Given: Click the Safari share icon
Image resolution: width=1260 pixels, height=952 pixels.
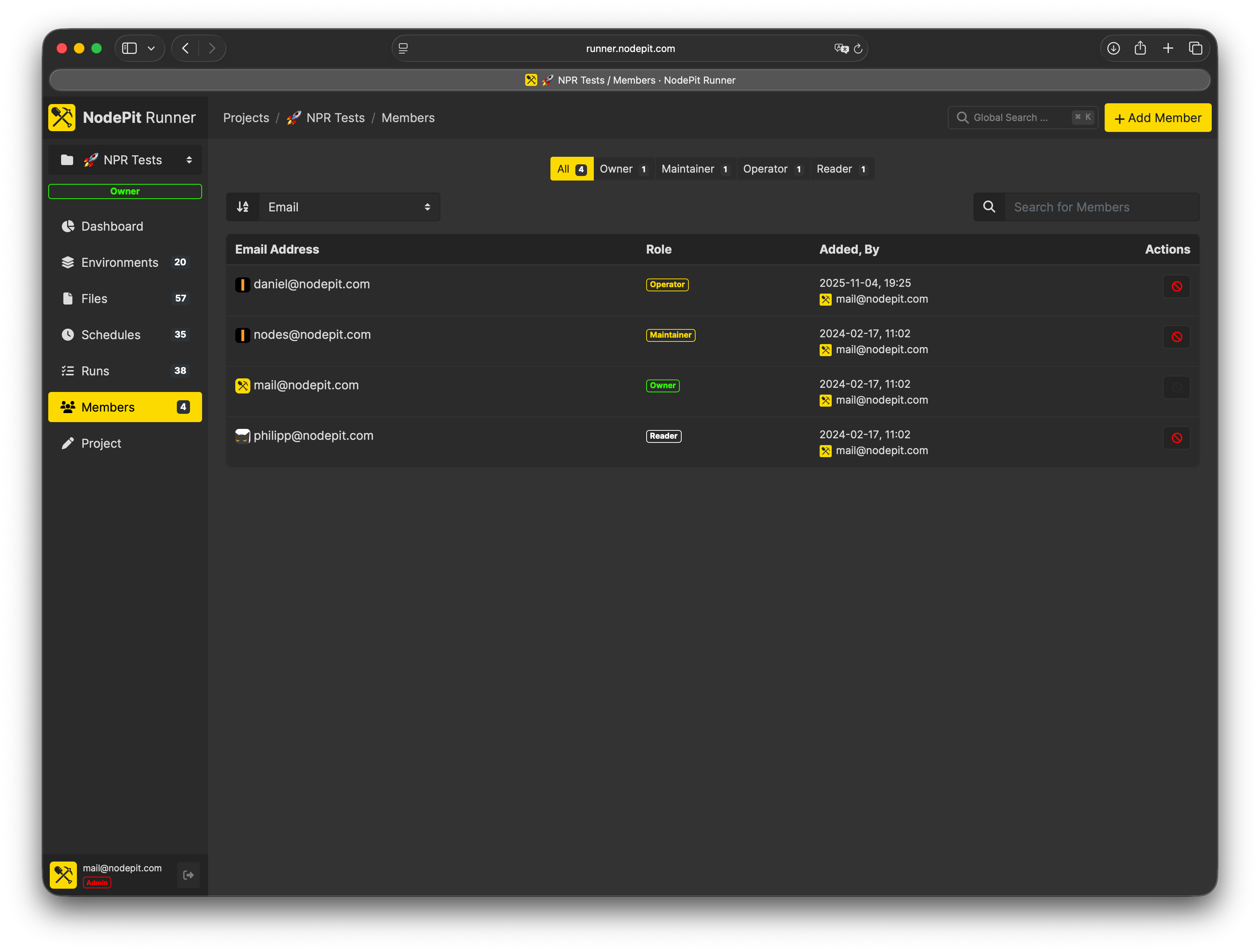Looking at the screenshot, I should click(x=1140, y=48).
